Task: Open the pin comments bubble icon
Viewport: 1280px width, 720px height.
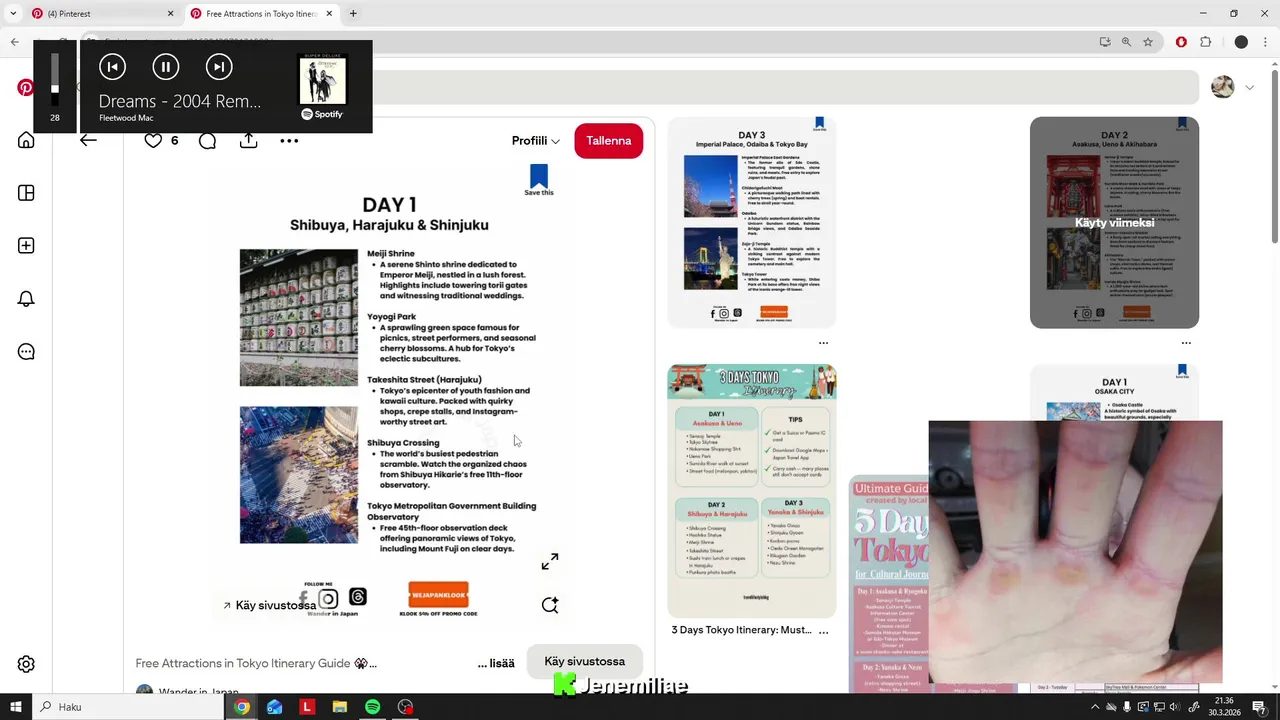Action: 207,141
